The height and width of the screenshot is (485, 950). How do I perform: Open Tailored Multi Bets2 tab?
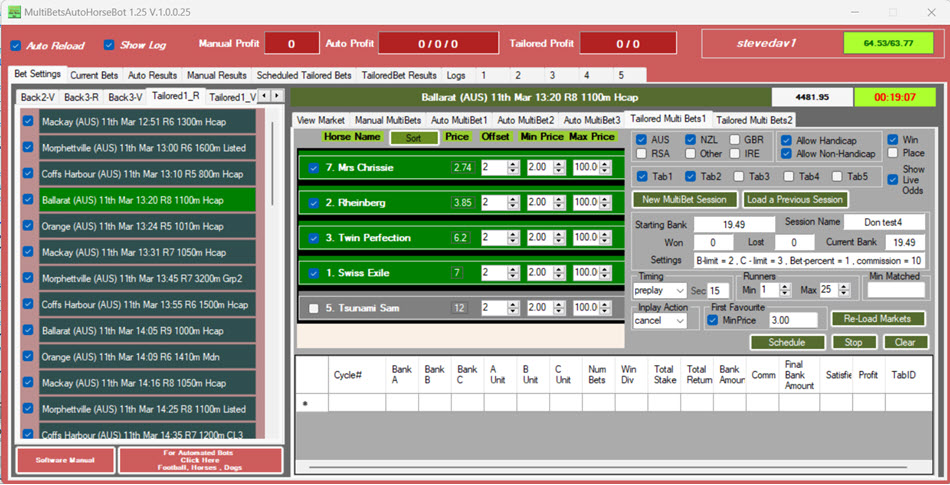pyautogui.click(x=754, y=120)
